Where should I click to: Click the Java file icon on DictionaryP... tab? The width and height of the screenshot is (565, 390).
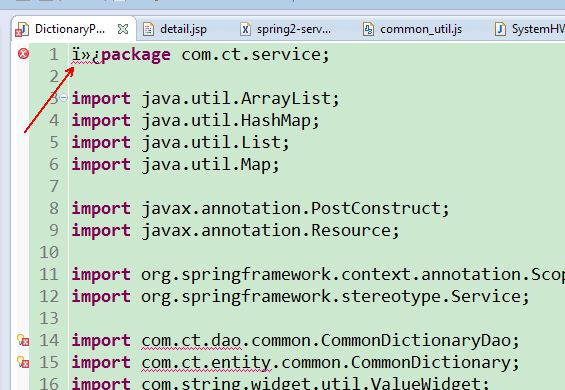[x=22, y=29]
